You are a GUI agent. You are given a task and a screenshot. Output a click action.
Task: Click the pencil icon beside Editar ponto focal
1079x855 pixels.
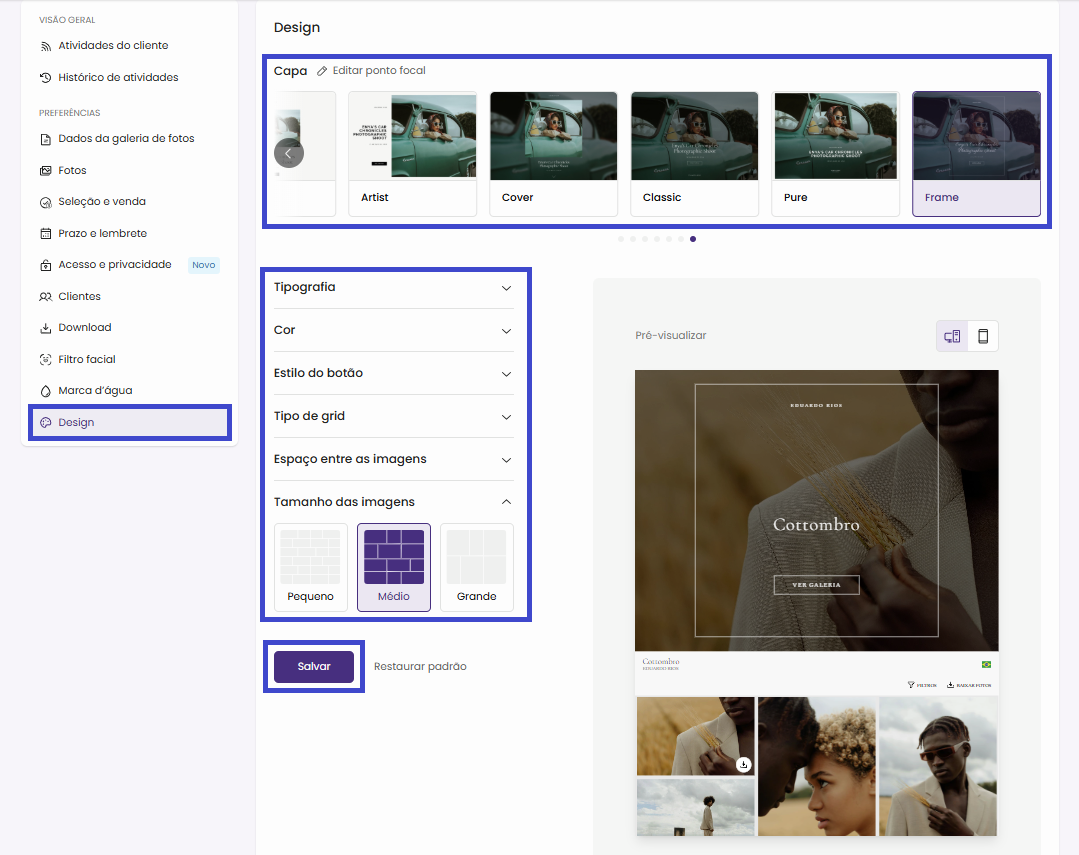point(322,71)
